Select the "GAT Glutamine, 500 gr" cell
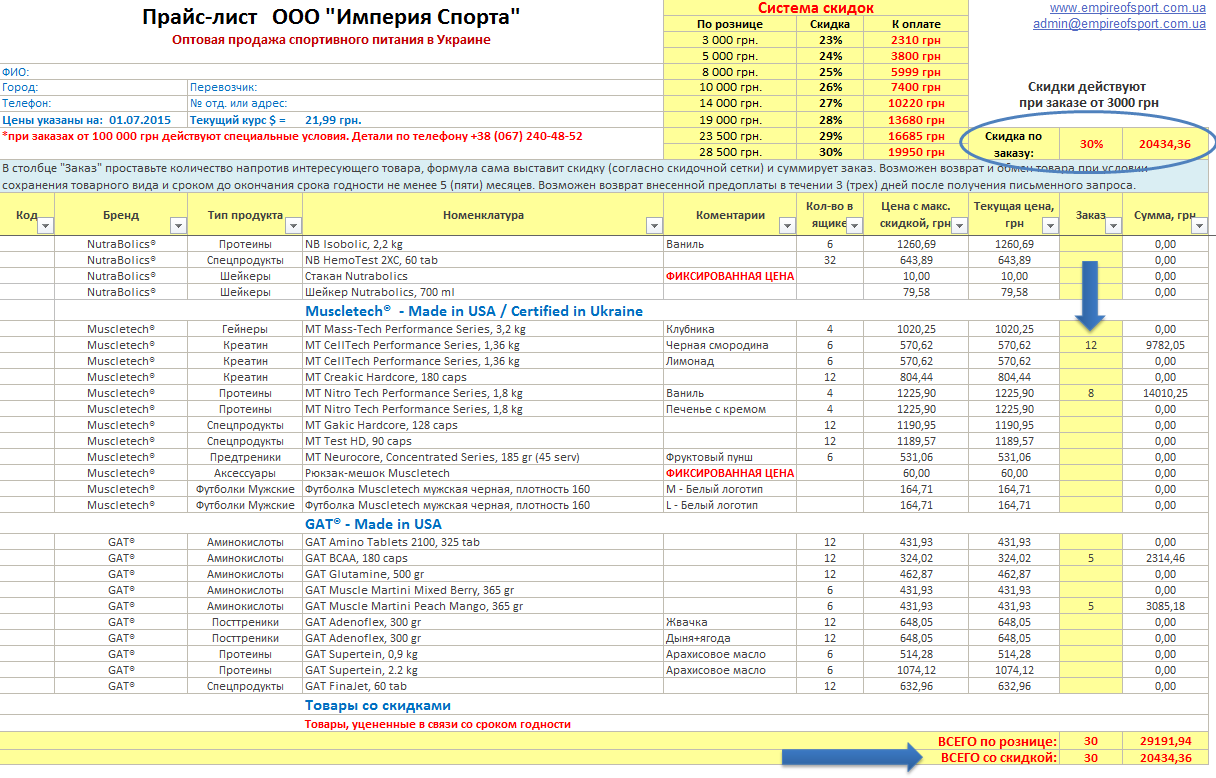 pyautogui.click(x=482, y=574)
